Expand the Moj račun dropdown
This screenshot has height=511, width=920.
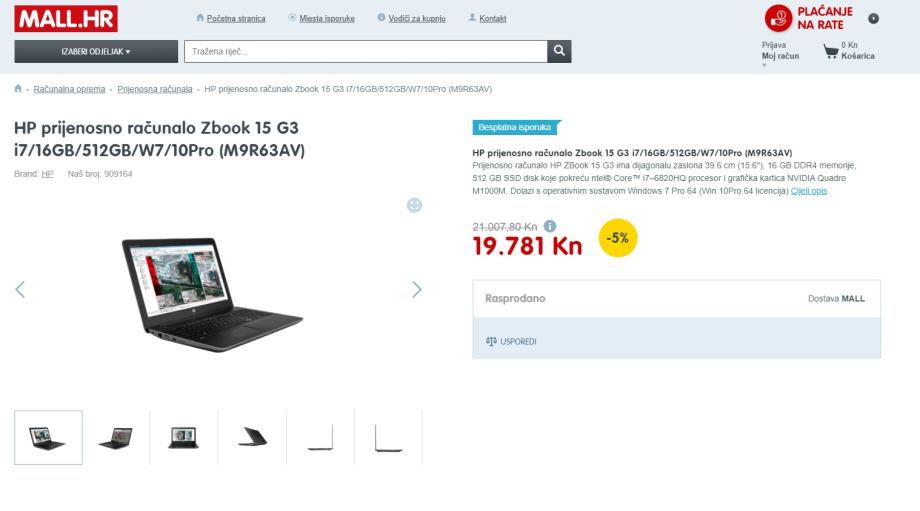click(x=780, y=56)
